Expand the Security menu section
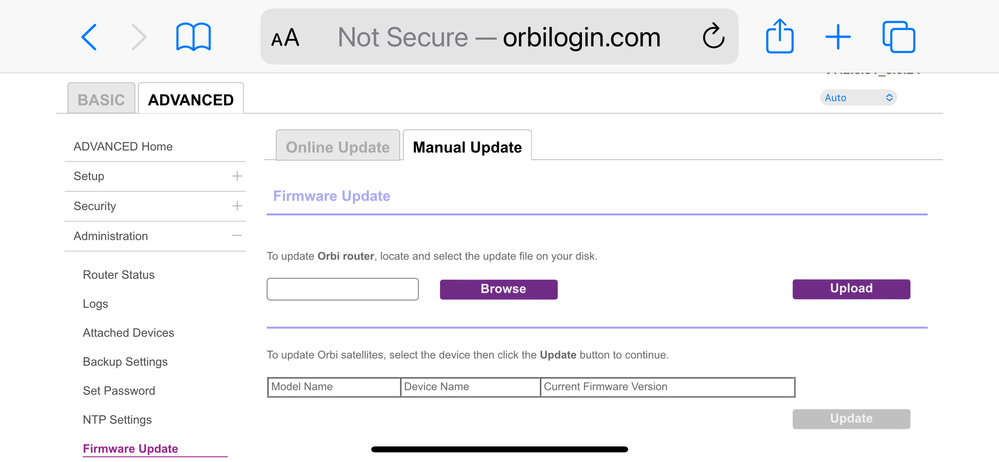999x462 pixels. [237, 206]
